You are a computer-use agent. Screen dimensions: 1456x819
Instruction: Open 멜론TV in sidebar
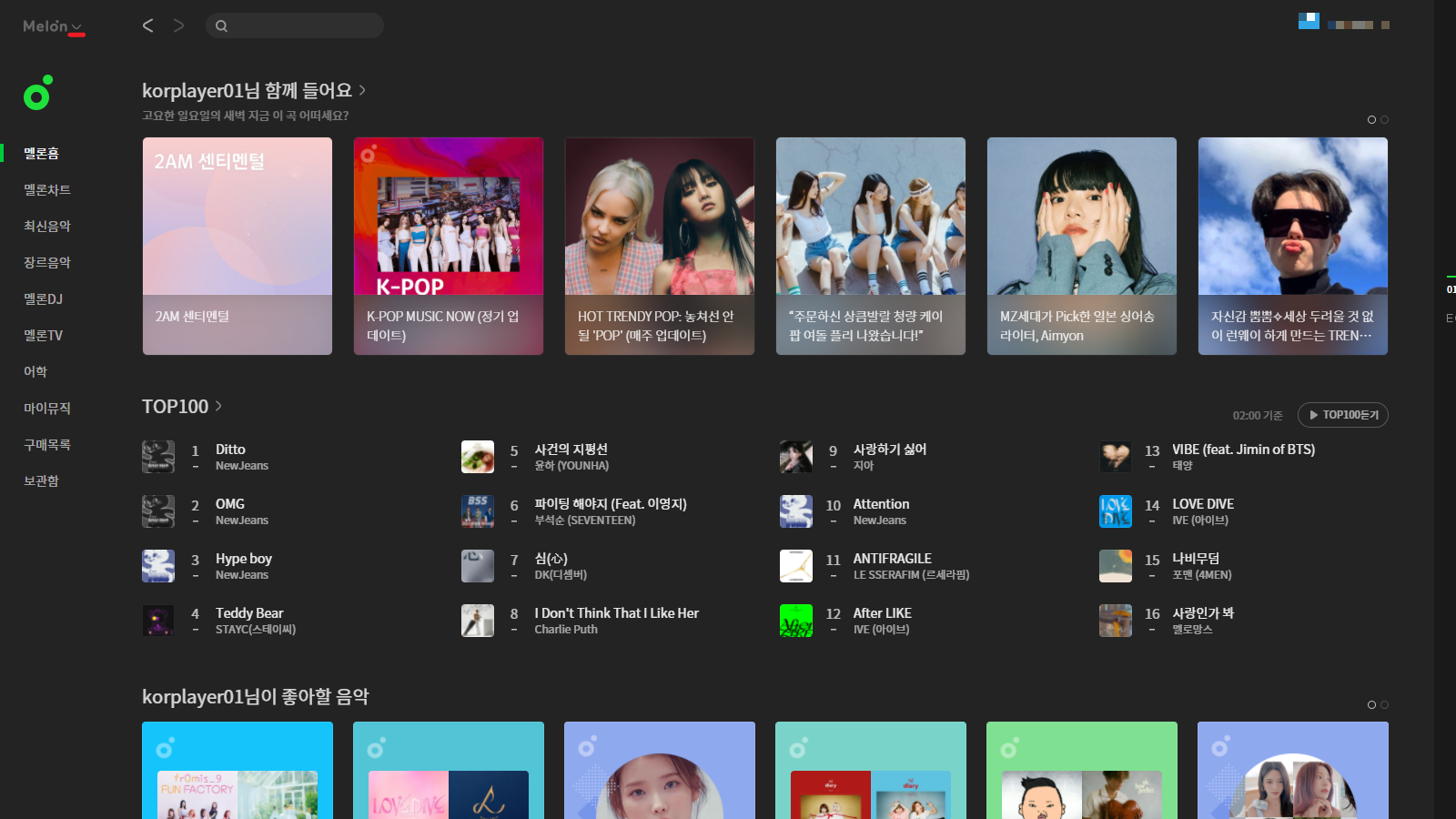43,335
